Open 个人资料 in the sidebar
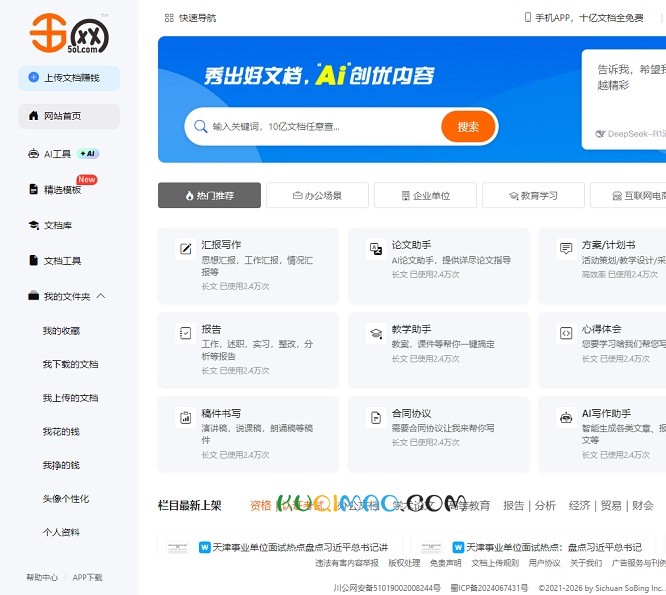The width and height of the screenshot is (666, 595). pos(61,532)
